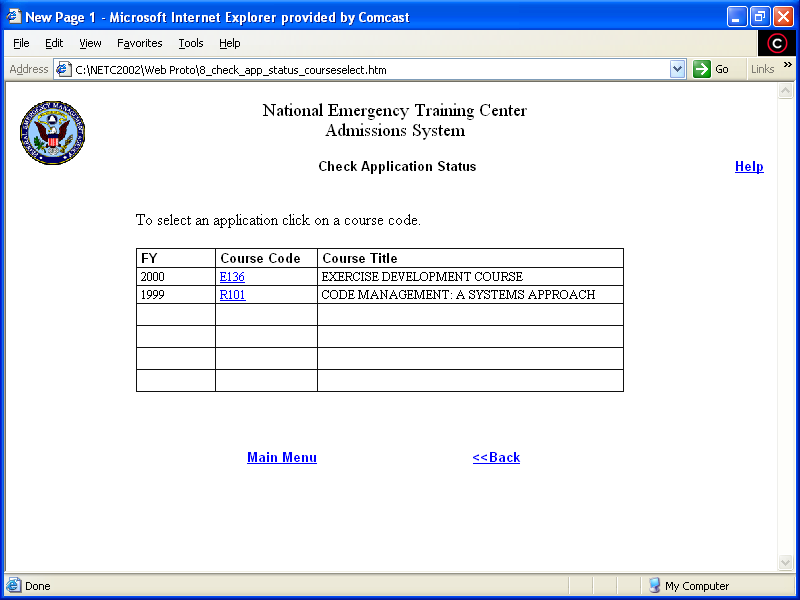Click the scrollbar up arrow
Viewport: 800px width, 600px height.
(785, 91)
